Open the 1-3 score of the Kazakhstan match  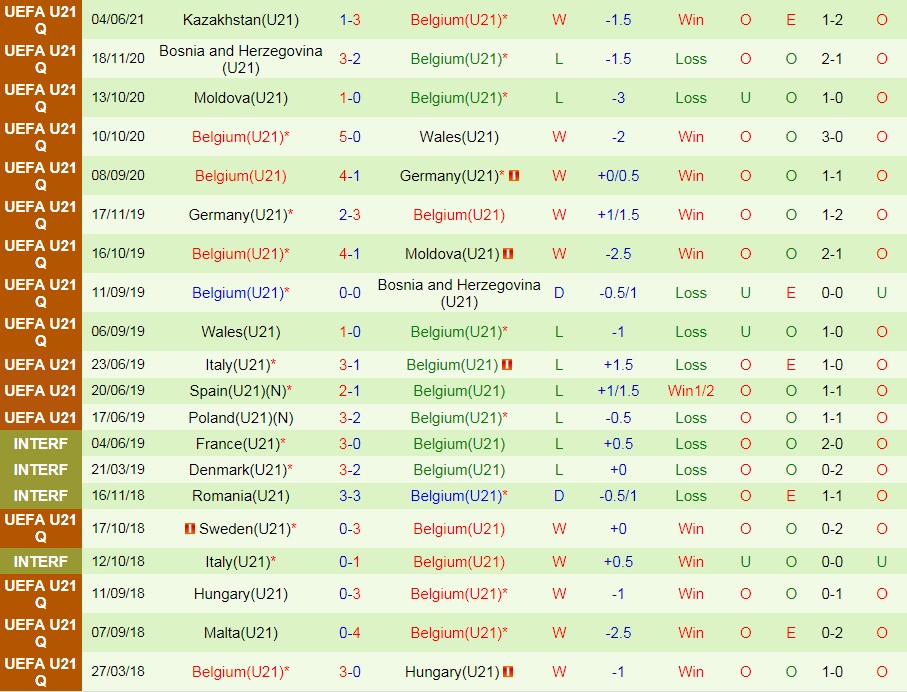coord(350,20)
